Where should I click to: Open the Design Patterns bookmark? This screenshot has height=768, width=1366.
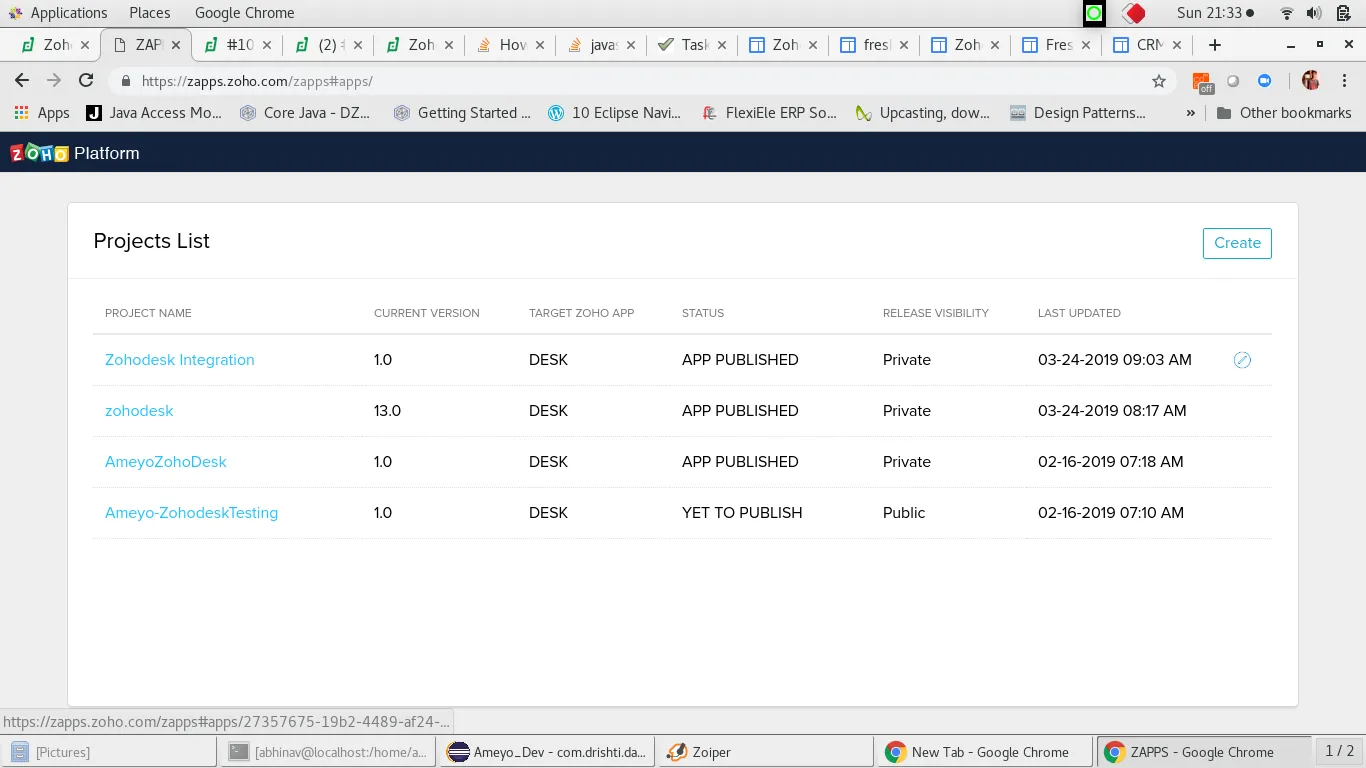coord(1078,113)
